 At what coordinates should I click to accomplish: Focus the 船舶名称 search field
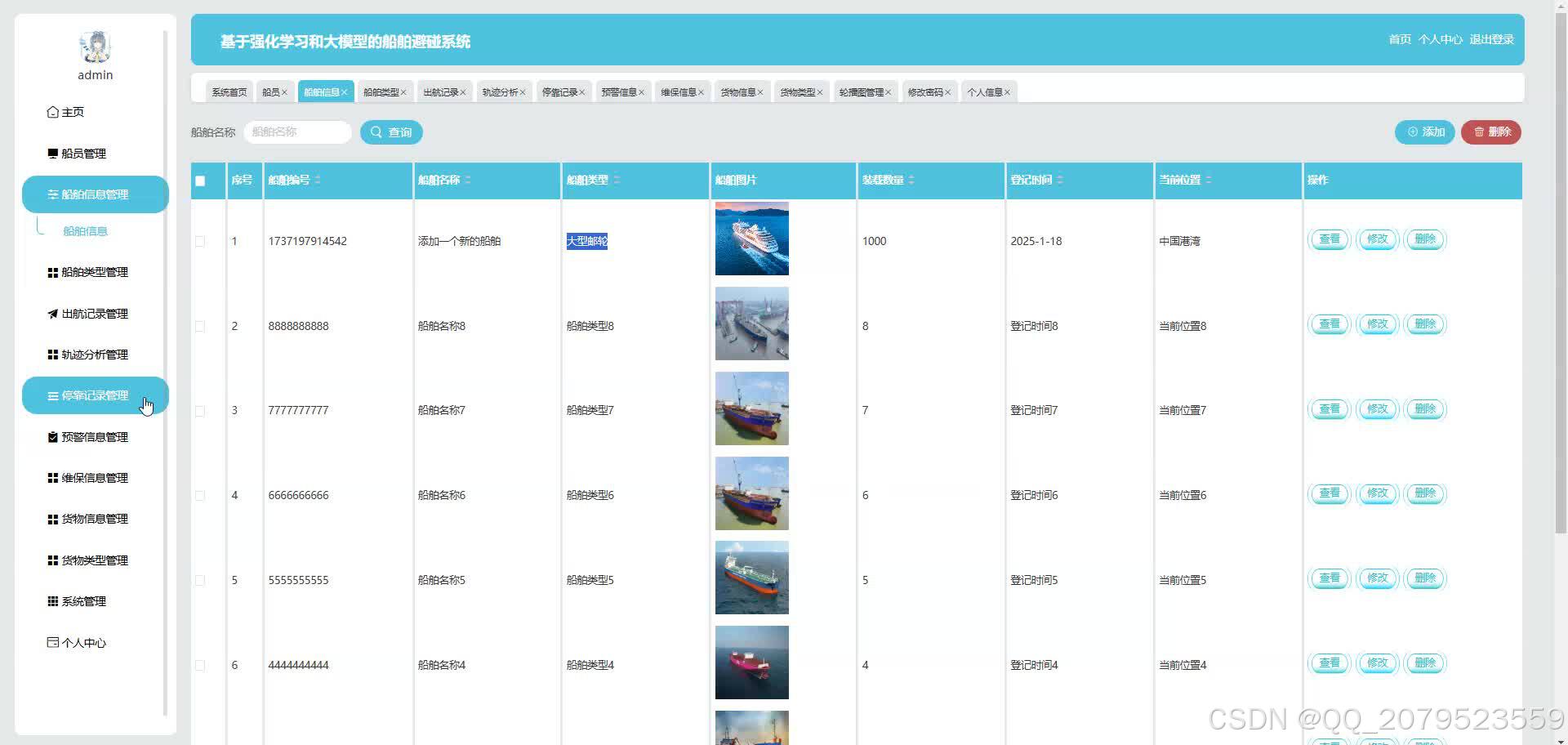click(297, 132)
